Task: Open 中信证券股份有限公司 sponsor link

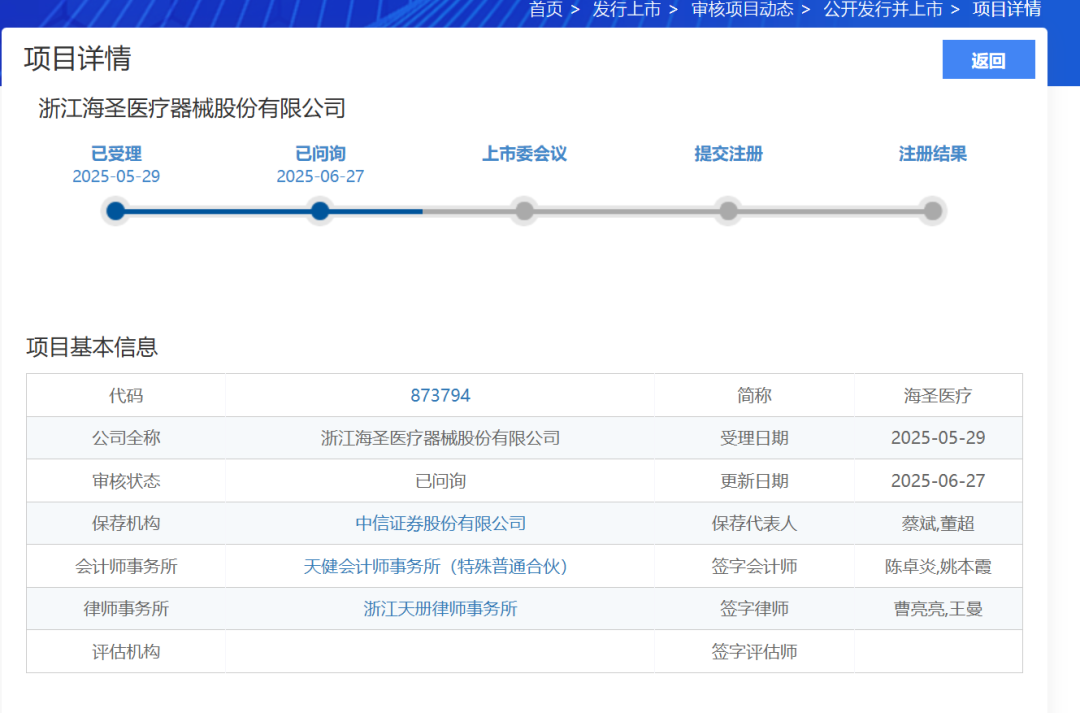Action: click(440, 524)
